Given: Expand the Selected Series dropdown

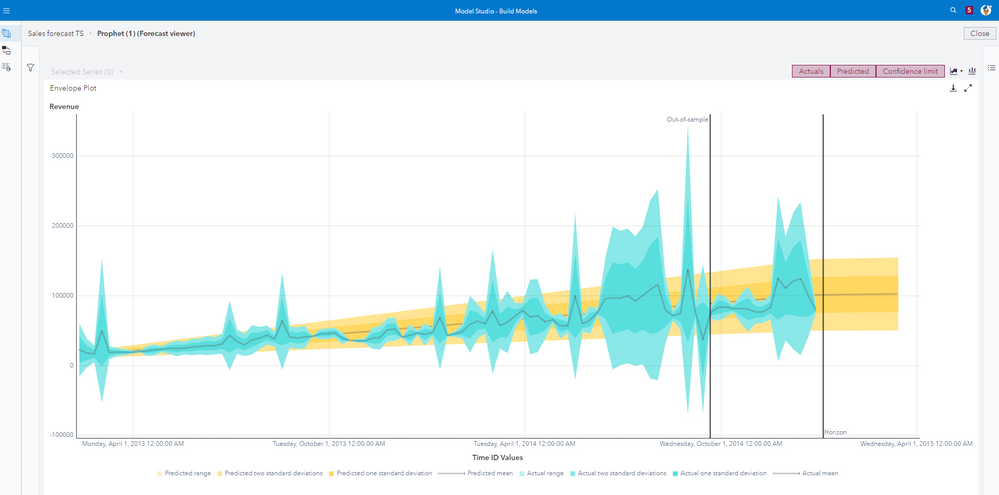Looking at the screenshot, I should click(x=121, y=72).
